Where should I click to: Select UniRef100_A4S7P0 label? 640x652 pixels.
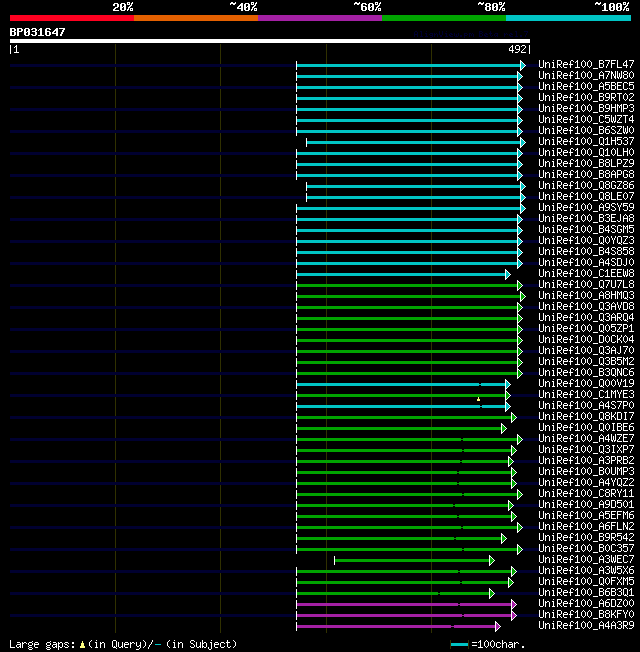tap(586, 406)
